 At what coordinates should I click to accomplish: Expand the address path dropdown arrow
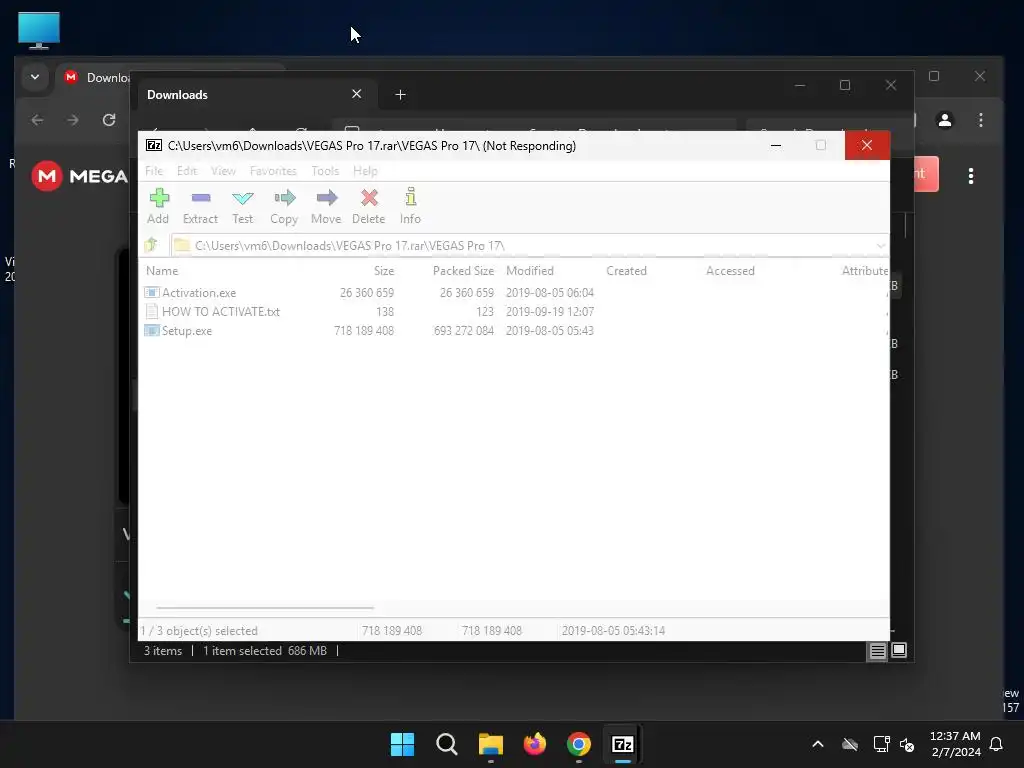click(x=880, y=246)
